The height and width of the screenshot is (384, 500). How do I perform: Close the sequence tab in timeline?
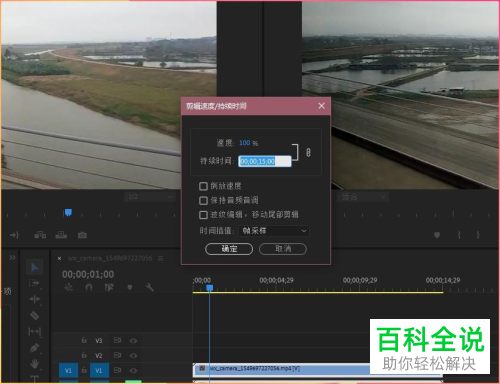[x=59, y=258]
